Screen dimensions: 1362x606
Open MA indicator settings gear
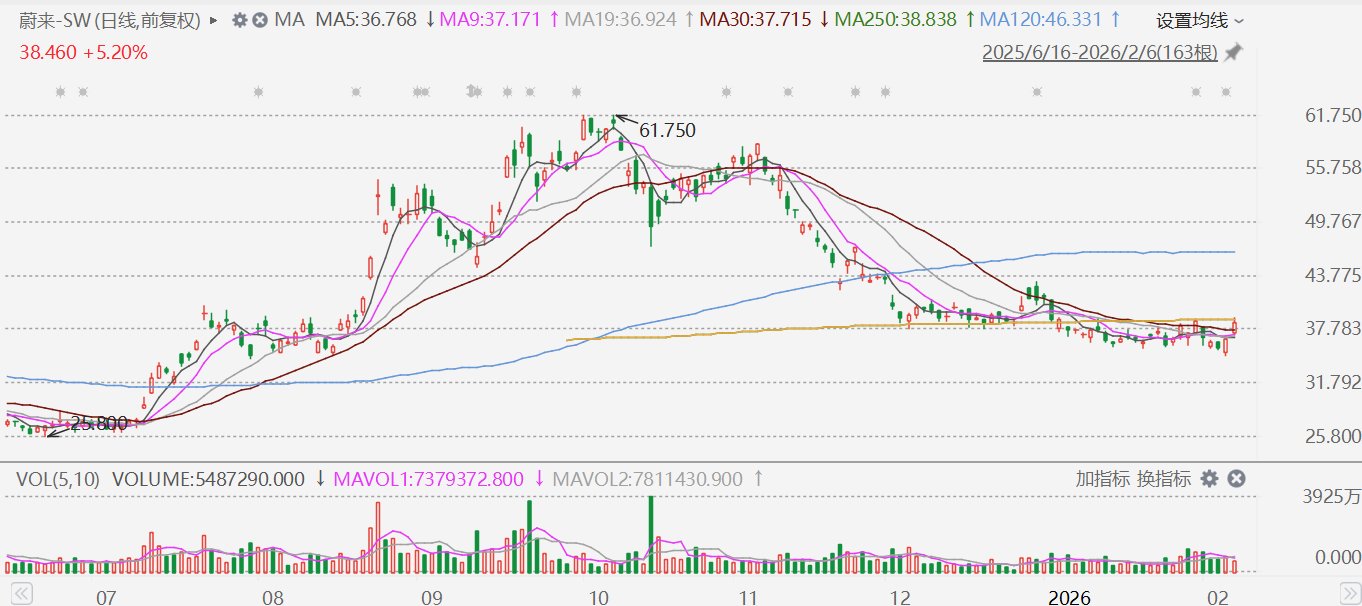(x=239, y=20)
